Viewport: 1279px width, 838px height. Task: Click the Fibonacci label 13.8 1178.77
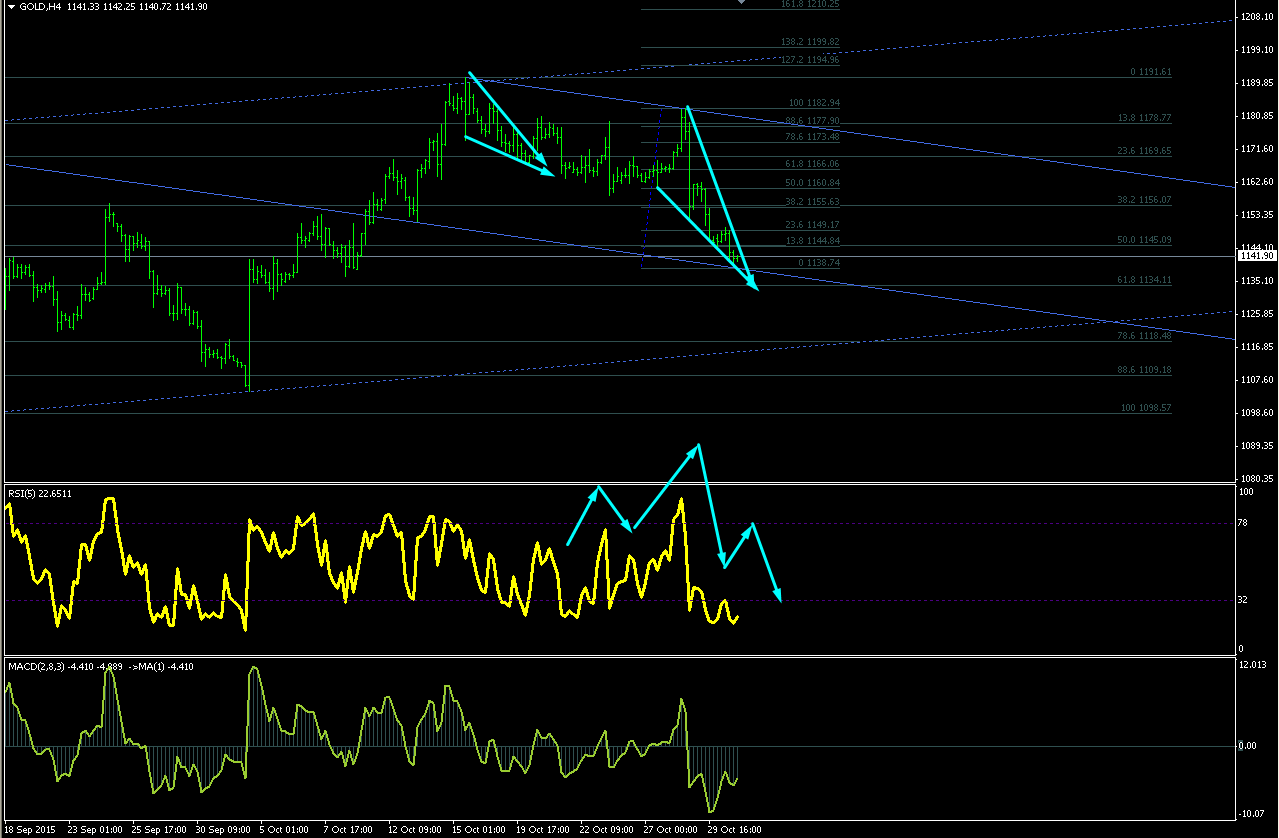click(x=1144, y=118)
